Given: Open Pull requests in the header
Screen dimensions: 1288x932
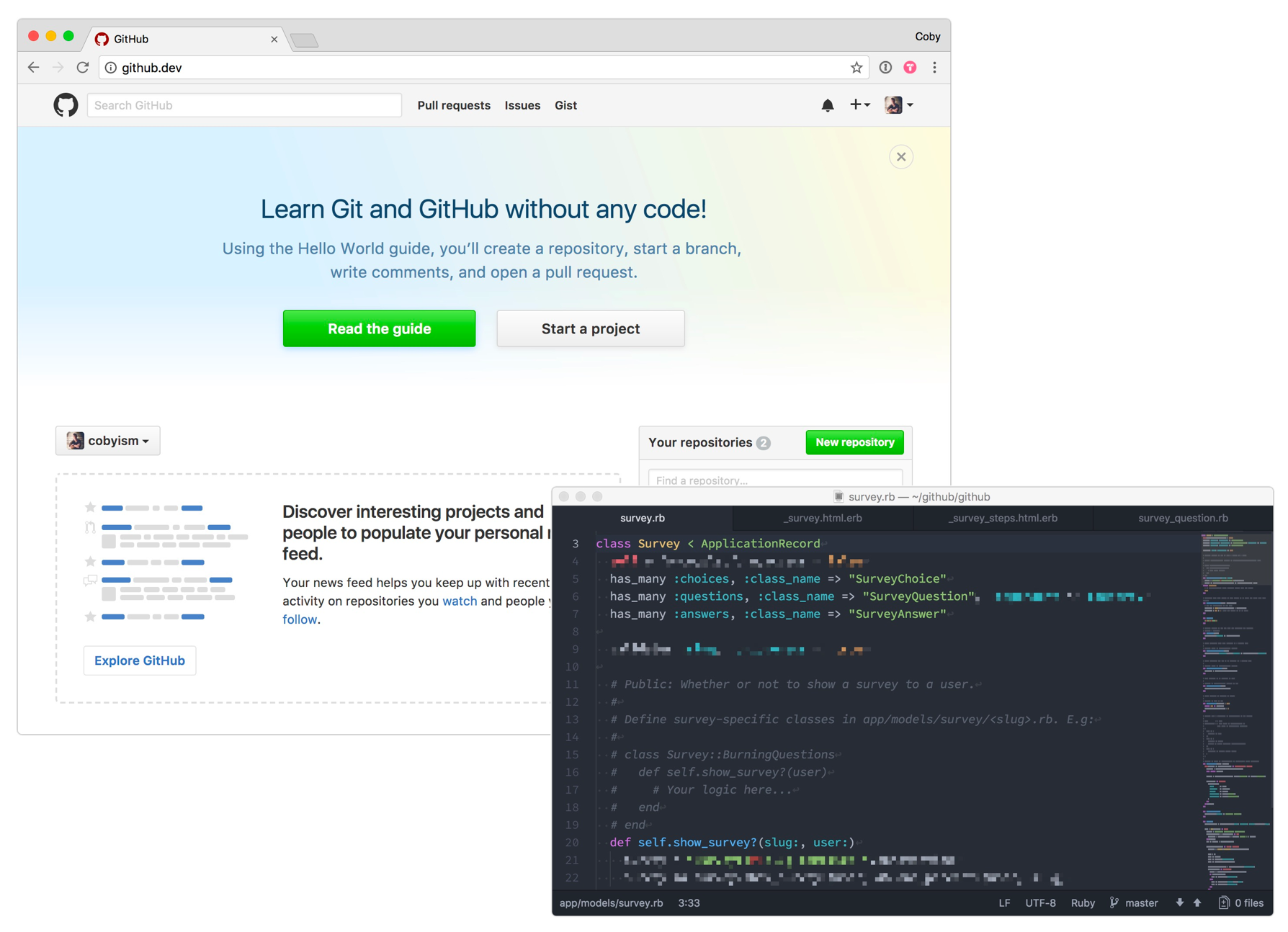Looking at the screenshot, I should coord(454,105).
